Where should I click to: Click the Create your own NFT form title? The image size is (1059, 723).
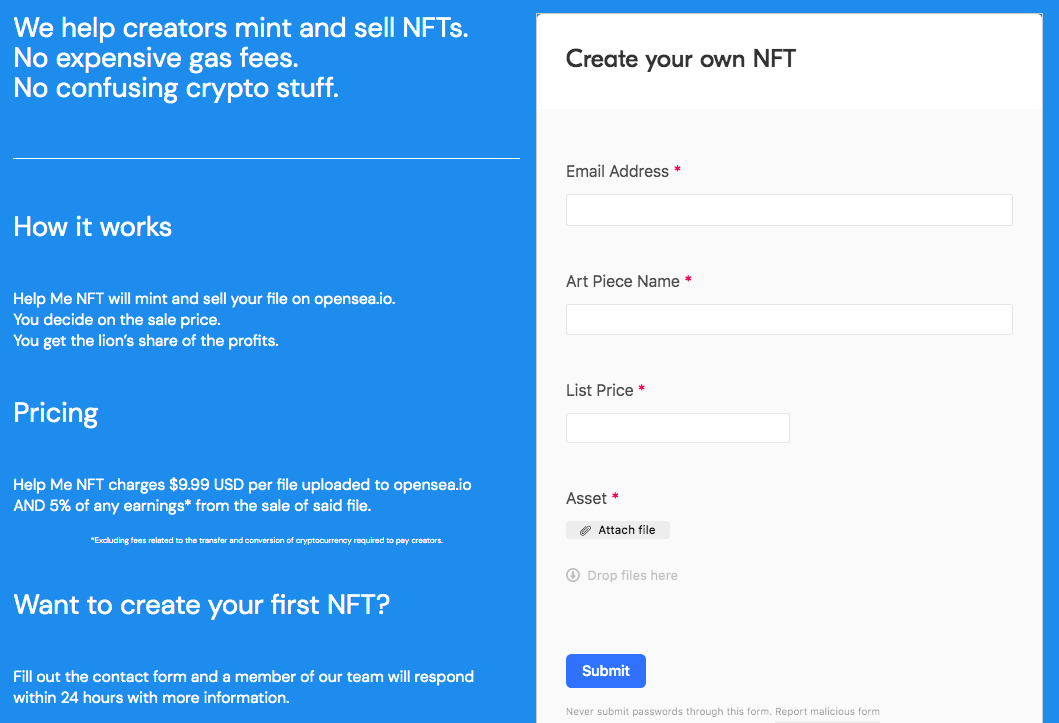click(x=681, y=59)
